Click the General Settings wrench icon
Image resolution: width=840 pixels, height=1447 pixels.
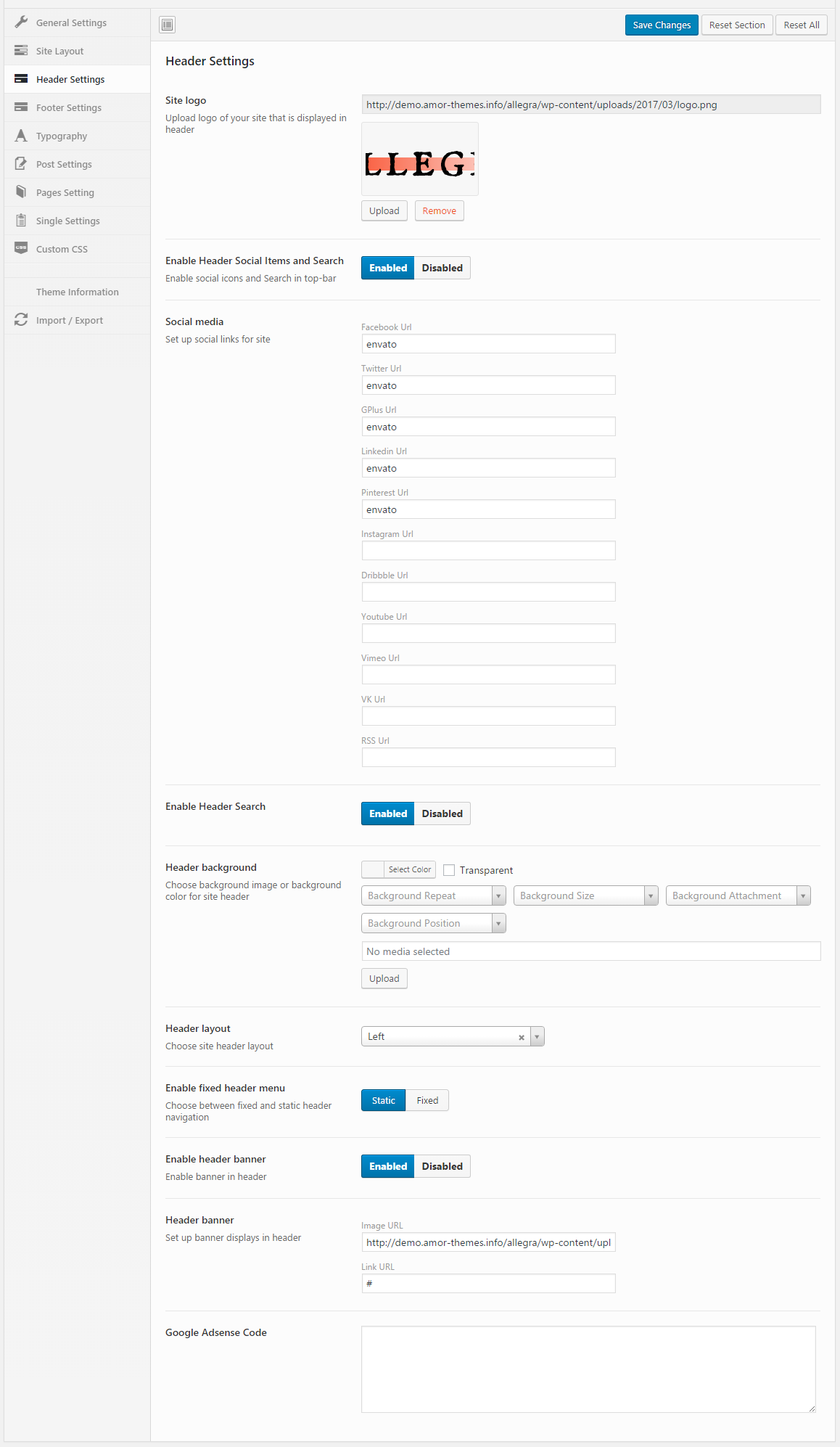tap(21, 22)
